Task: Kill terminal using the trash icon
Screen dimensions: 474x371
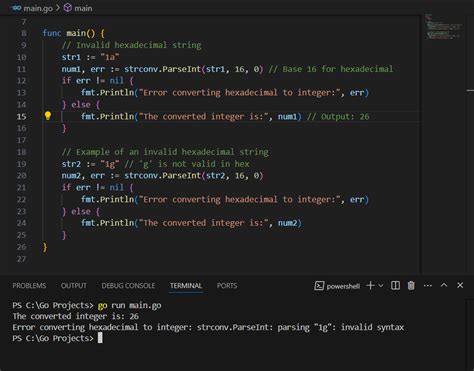Action: pos(411,285)
